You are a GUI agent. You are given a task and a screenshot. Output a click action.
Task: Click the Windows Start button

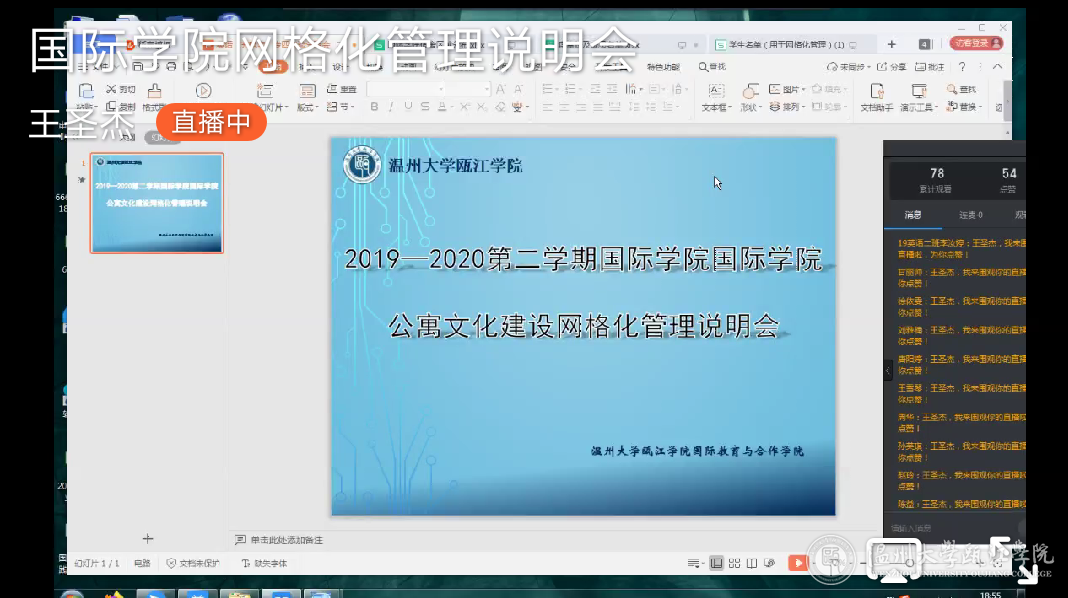pos(72,595)
